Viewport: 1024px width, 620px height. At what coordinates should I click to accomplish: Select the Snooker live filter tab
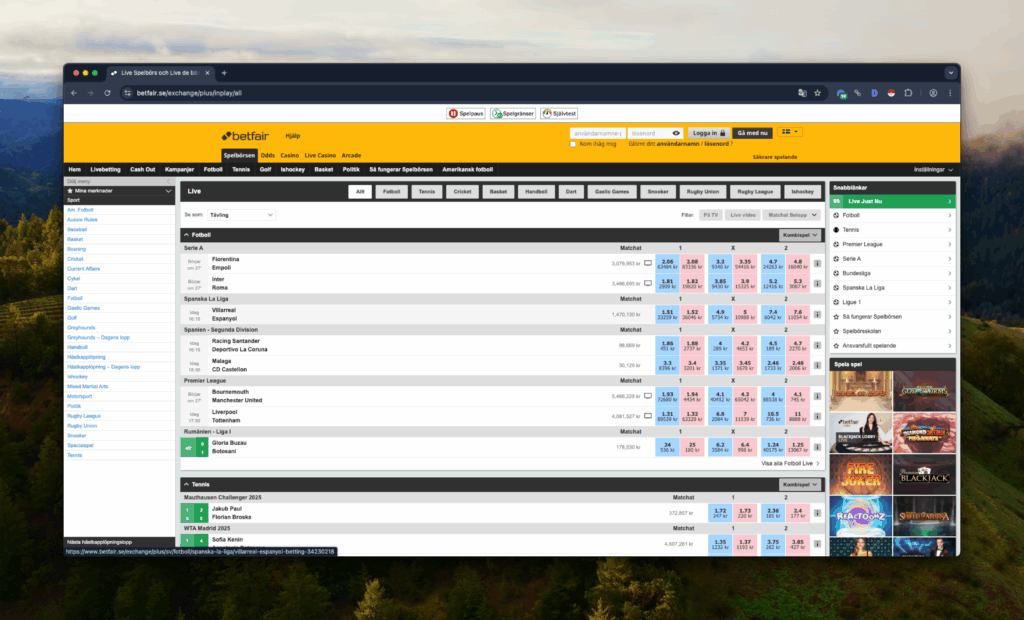click(658, 191)
